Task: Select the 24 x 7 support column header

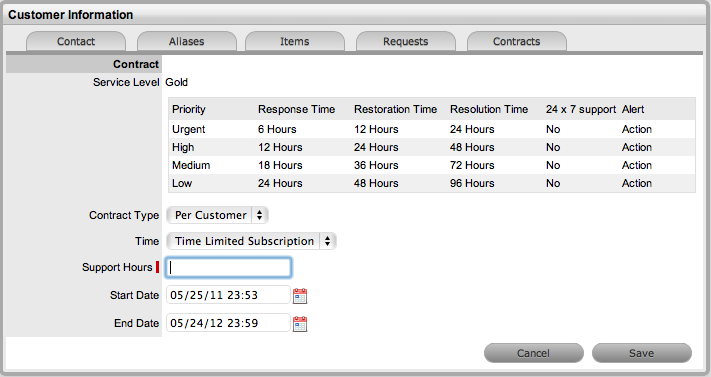Action: click(581, 109)
